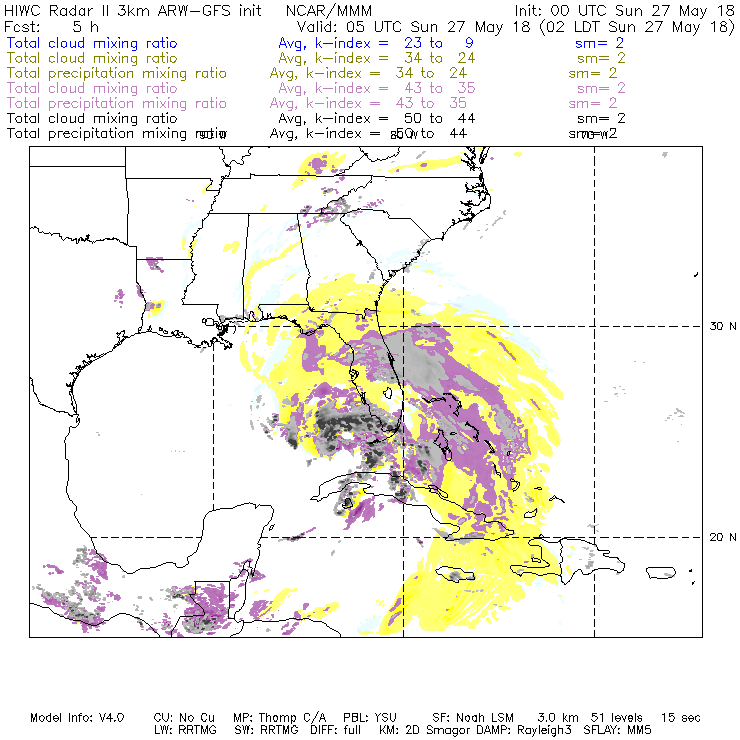Click the "CU: No Cu" setting text
This screenshot has height=740, width=740.
pyautogui.click(x=184, y=718)
